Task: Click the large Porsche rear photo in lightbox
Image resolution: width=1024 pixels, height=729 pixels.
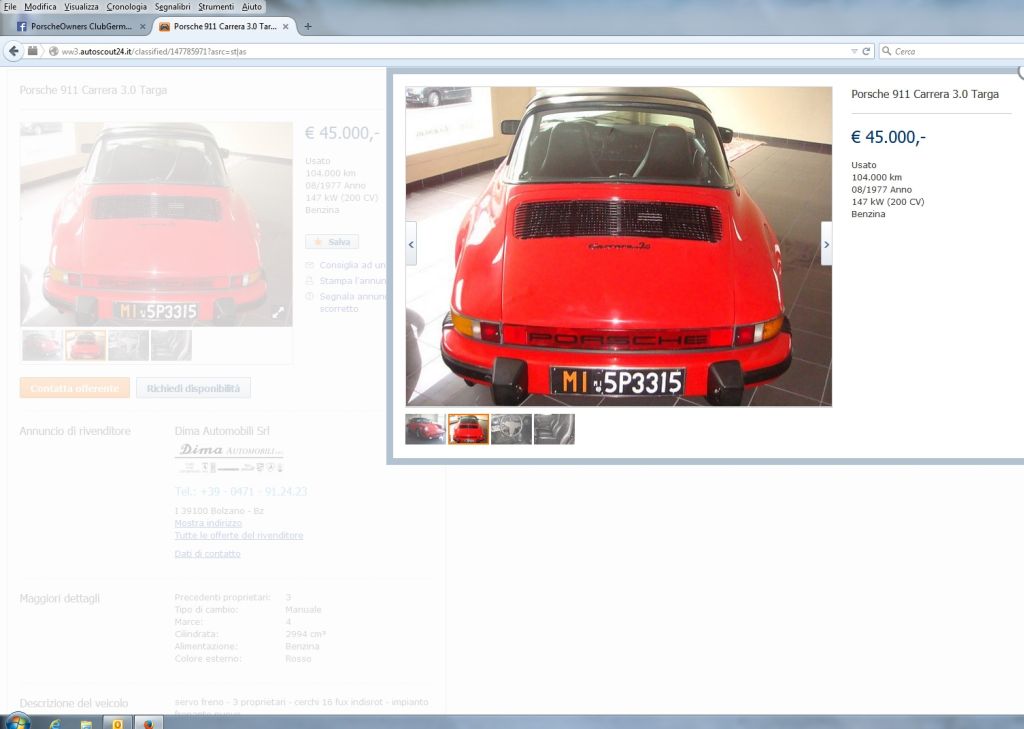Action: tap(618, 246)
